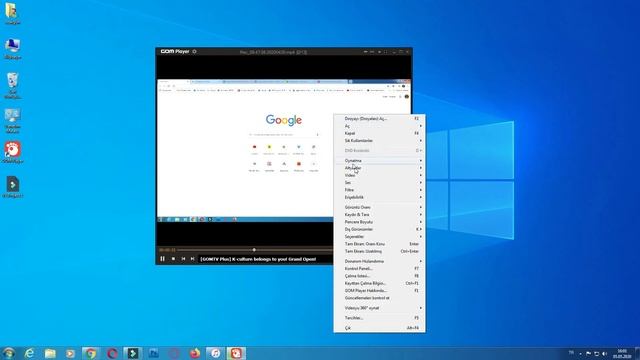Open the Computer icon on the desktop
640x360 pixels.
click(x=12, y=49)
